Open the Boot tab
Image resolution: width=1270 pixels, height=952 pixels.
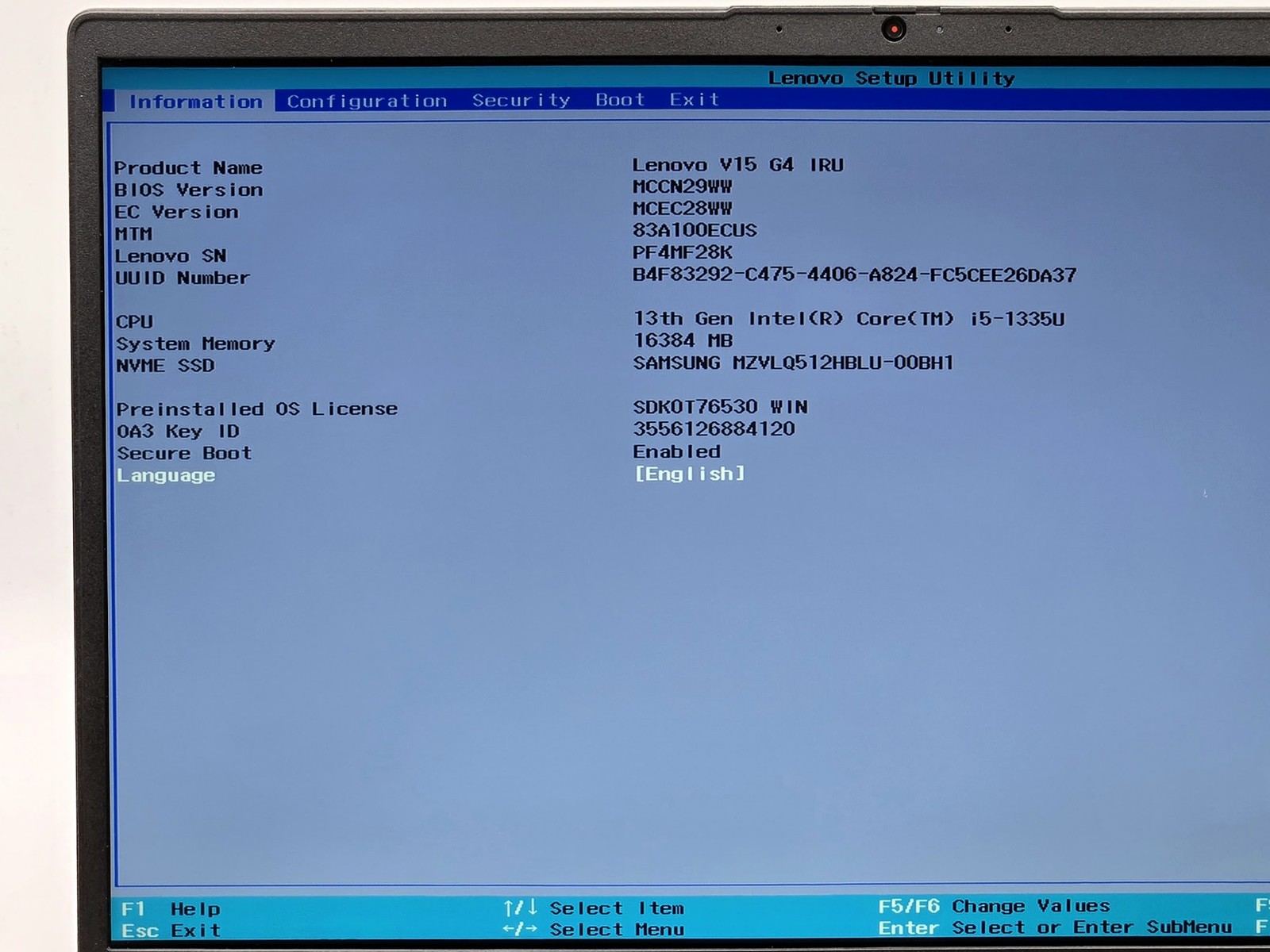pos(620,99)
